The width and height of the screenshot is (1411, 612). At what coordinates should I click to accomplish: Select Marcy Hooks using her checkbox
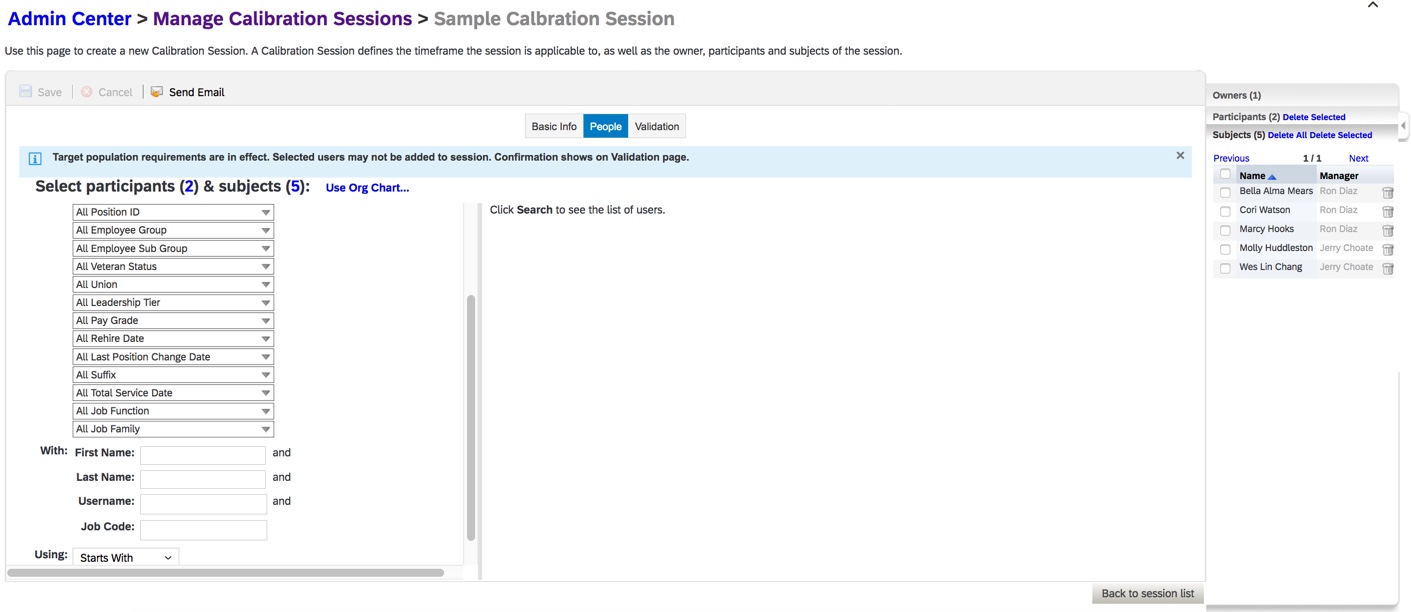[1225, 229]
